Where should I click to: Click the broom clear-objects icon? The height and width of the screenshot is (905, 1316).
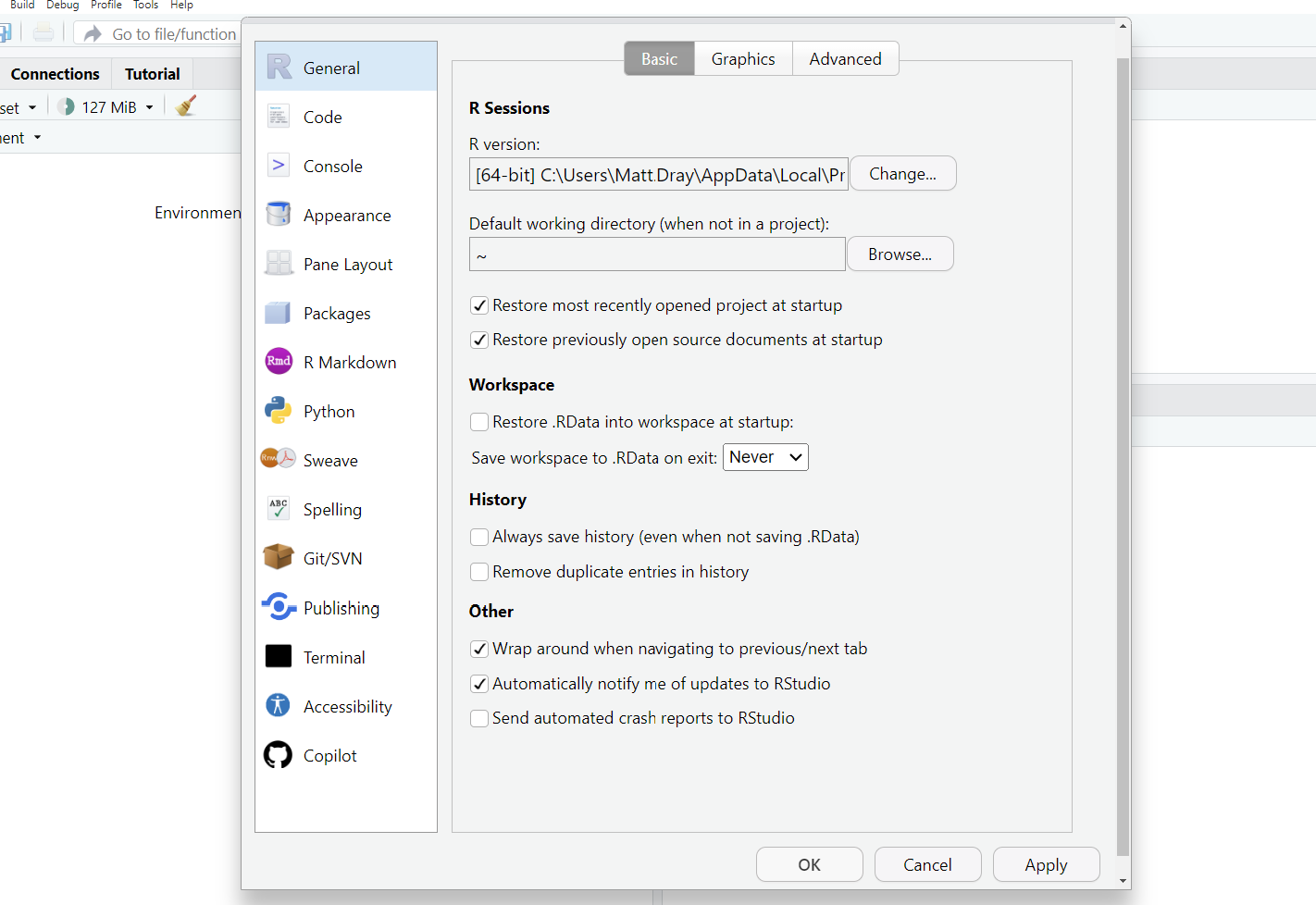(x=186, y=106)
